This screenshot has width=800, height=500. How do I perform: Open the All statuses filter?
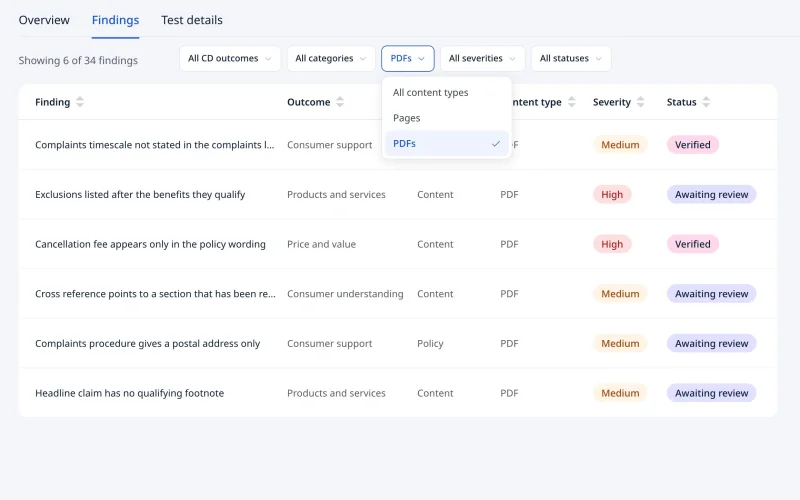[571, 59]
